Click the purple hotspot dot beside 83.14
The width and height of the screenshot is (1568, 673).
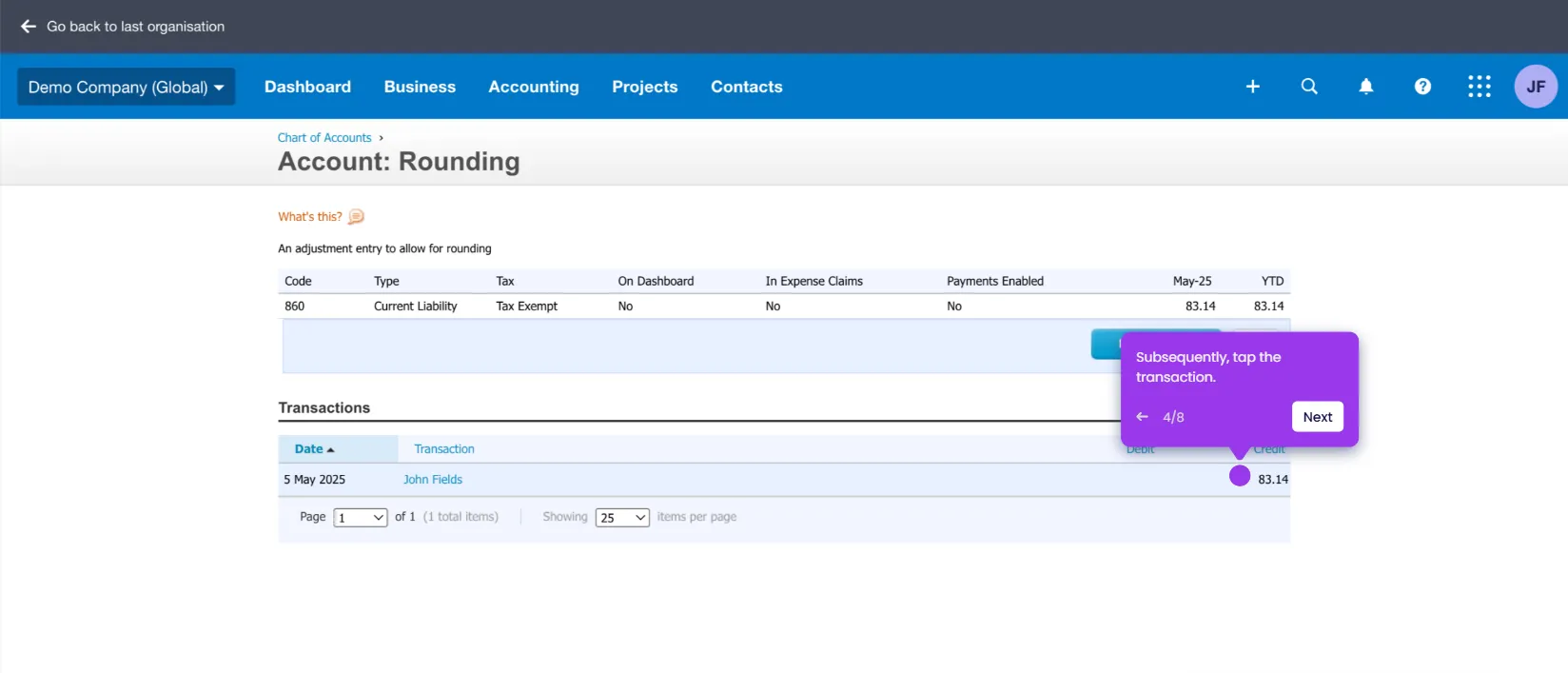click(1240, 476)
